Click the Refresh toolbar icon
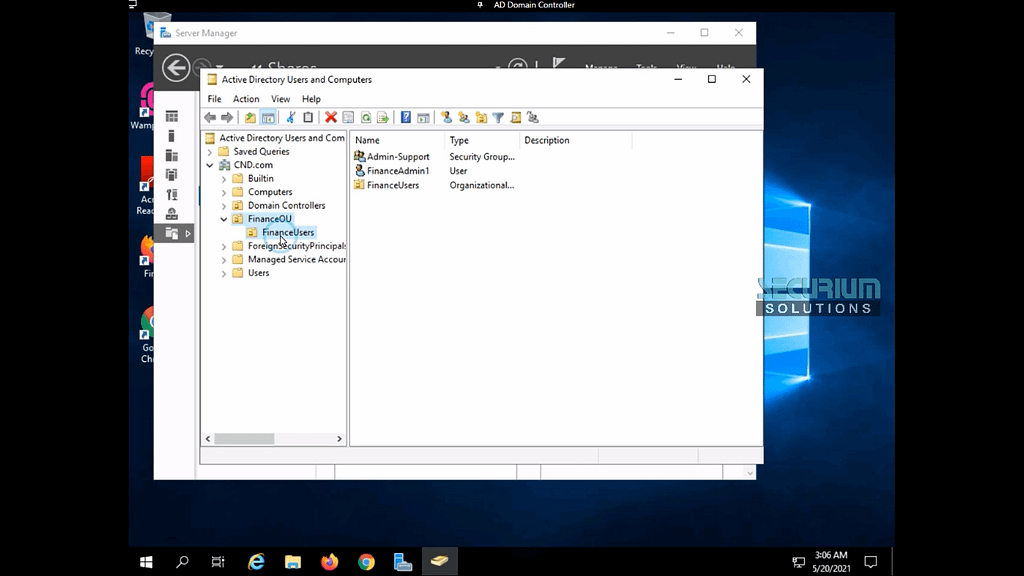This screenshot has height=576, width=1024. [366, 118]
